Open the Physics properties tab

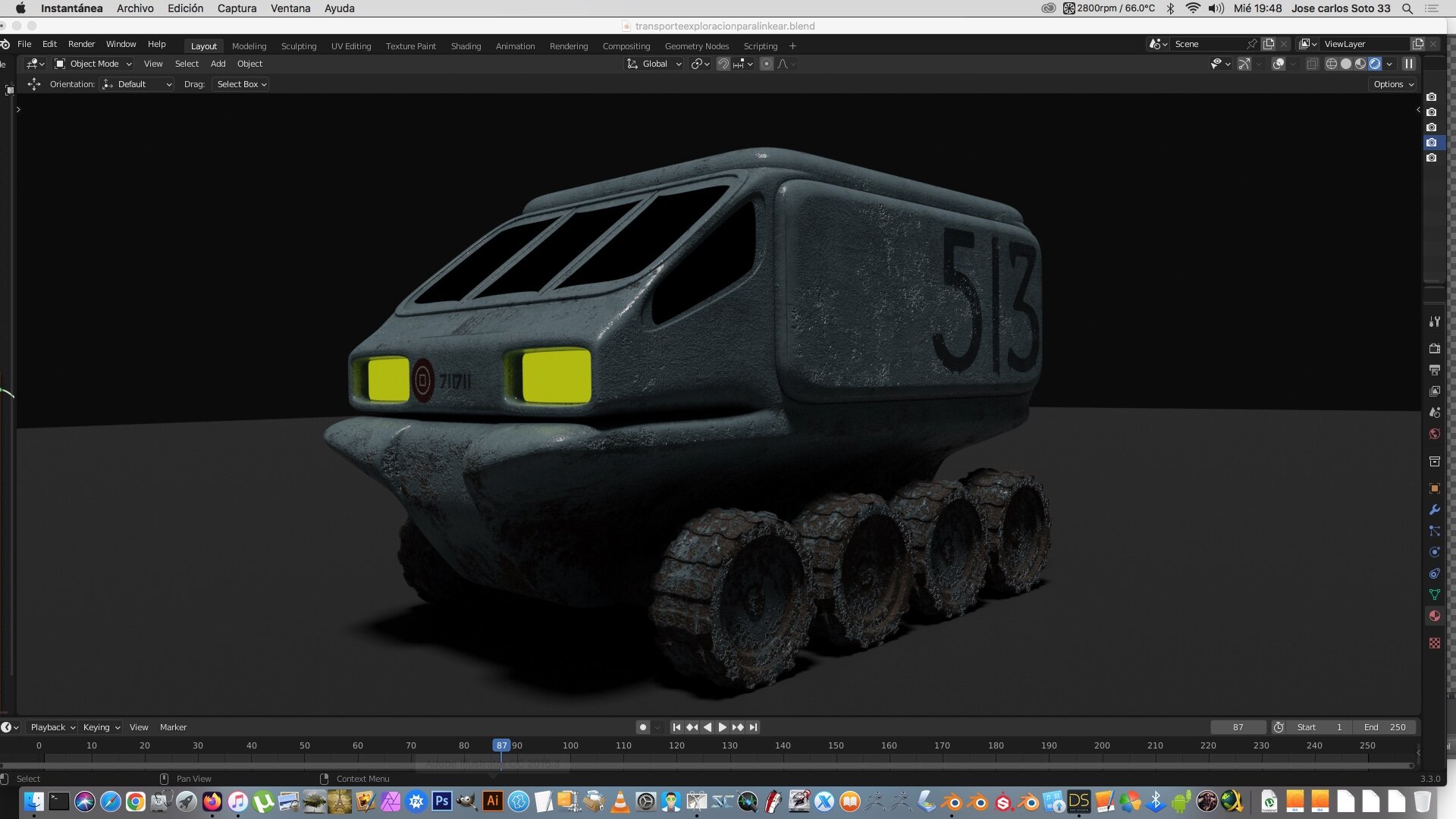(x=1434, y=552)
